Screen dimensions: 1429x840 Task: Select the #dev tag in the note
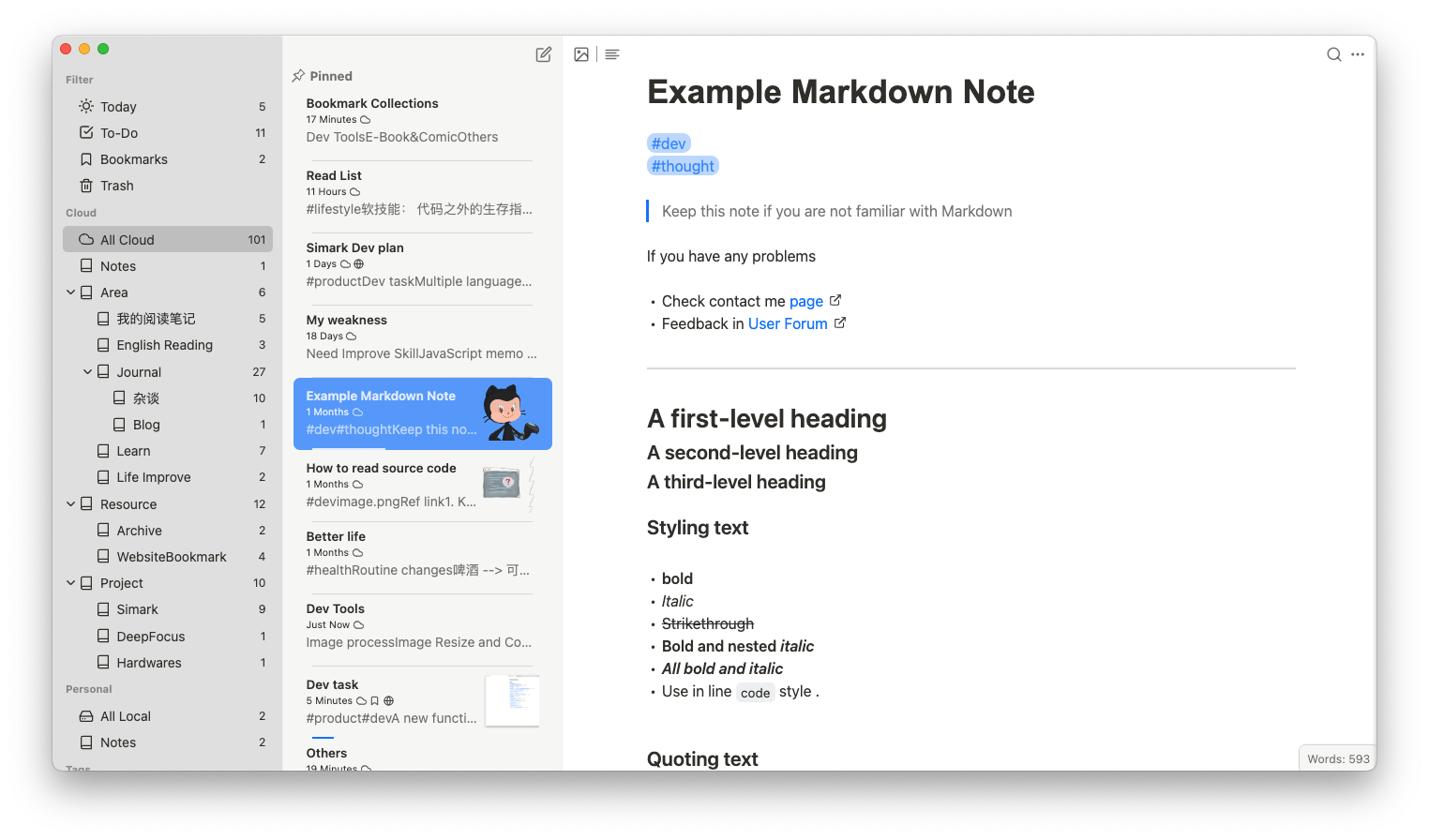669,142
